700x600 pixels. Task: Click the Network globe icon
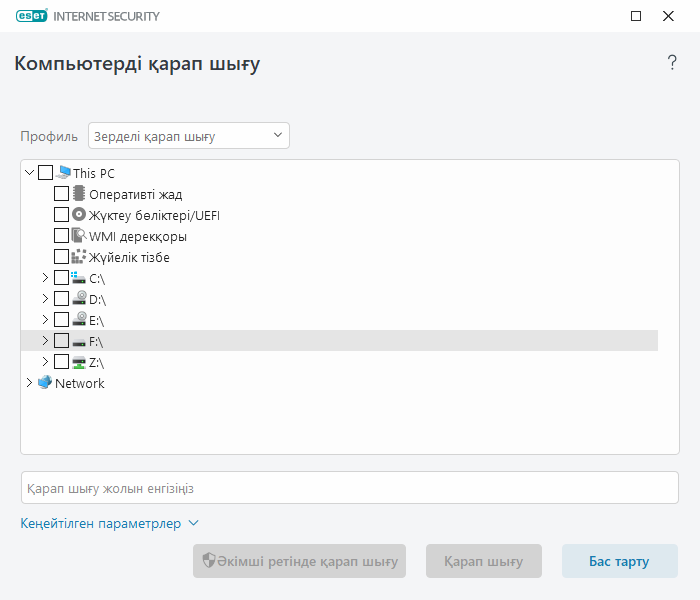tap(45, 383)
